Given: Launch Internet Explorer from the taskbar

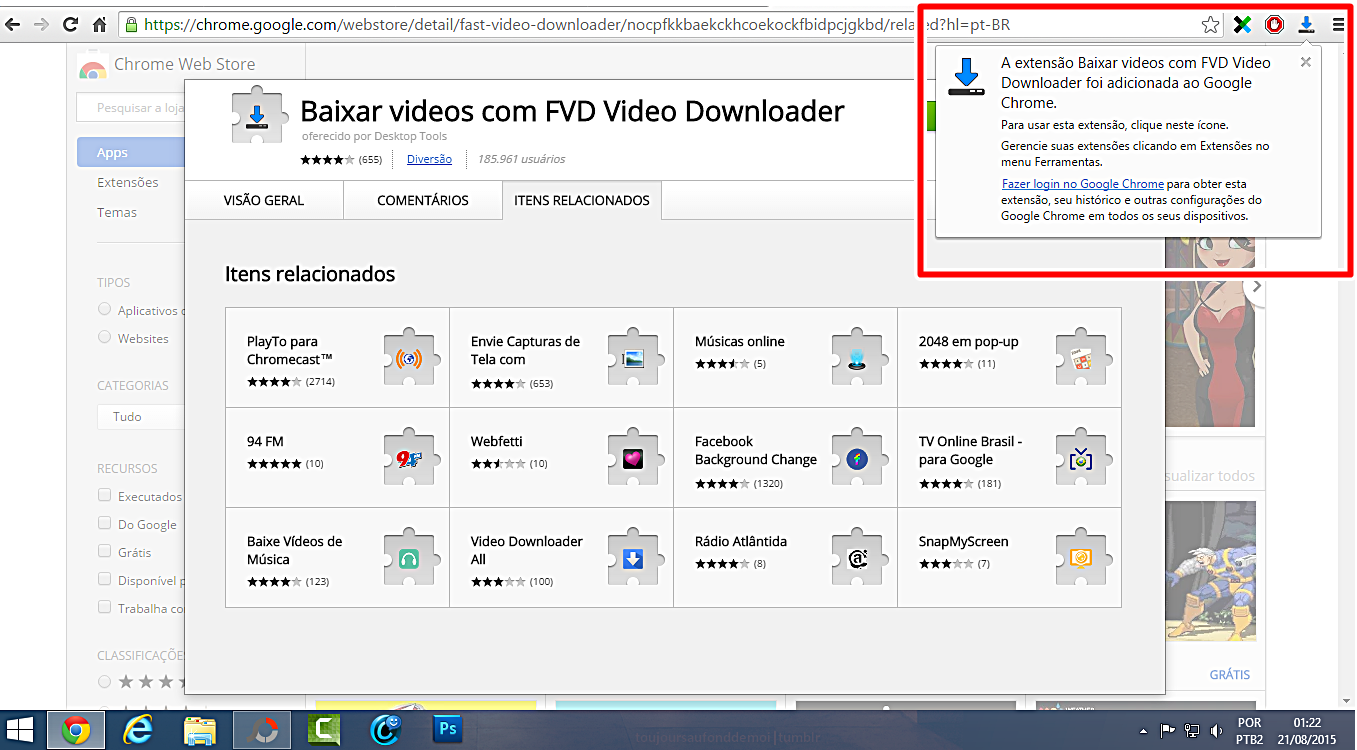Looking at the screenshot, I should pyautogui.click(x=138, y=730).
